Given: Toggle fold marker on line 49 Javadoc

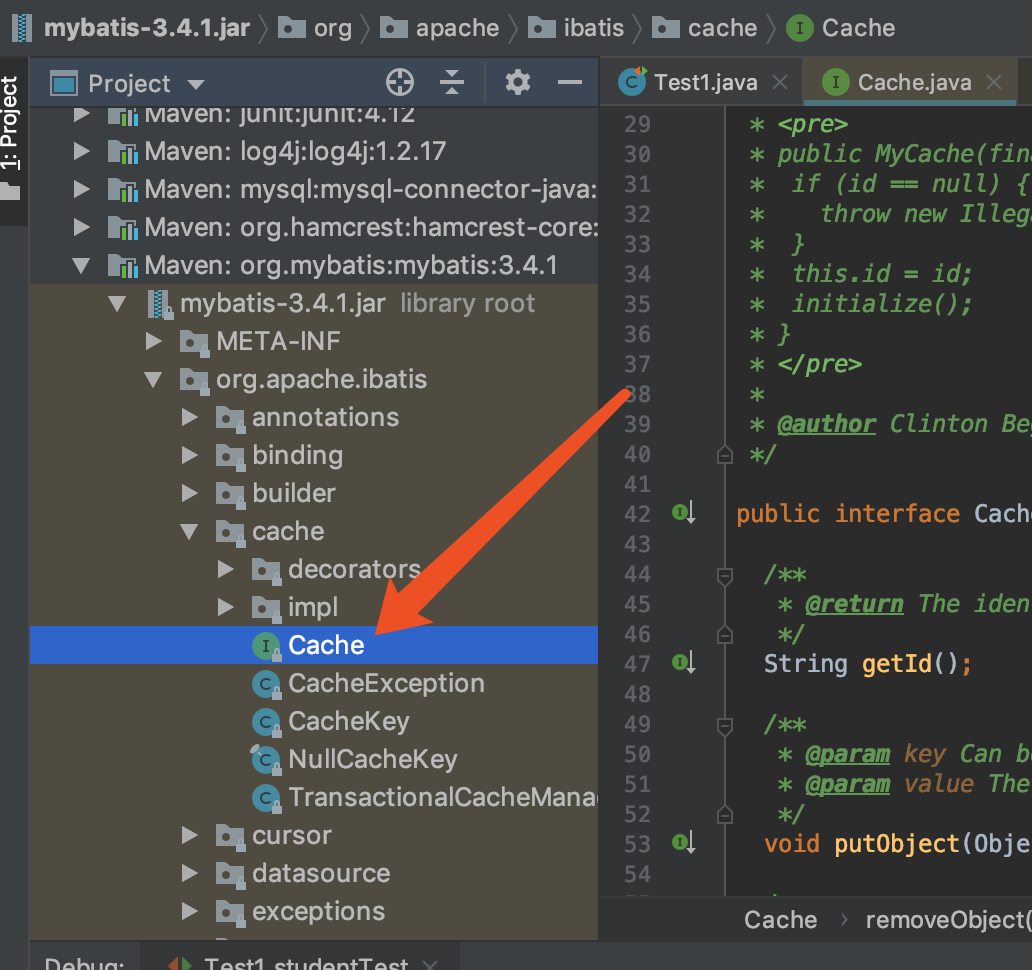Looking at the screenshot, I should (x=725, y=726).
